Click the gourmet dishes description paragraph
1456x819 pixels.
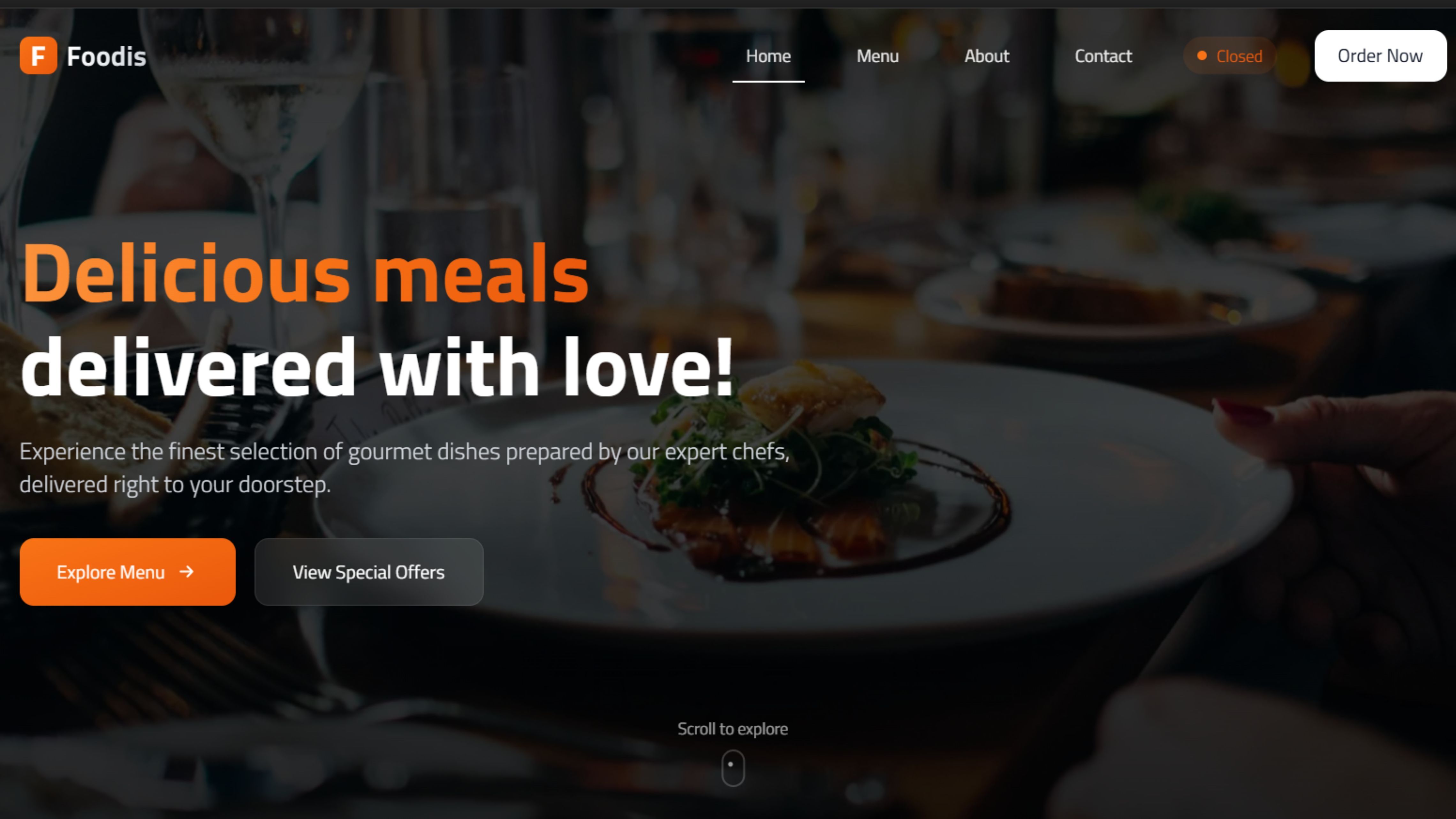coord(405,468)
